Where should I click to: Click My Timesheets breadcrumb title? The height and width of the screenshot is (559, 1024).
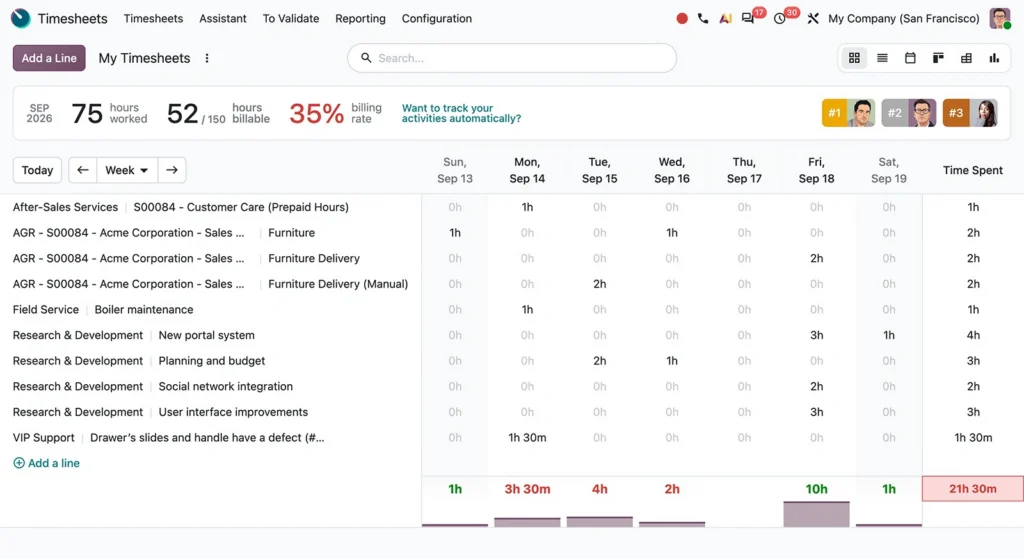pos(144,58)
